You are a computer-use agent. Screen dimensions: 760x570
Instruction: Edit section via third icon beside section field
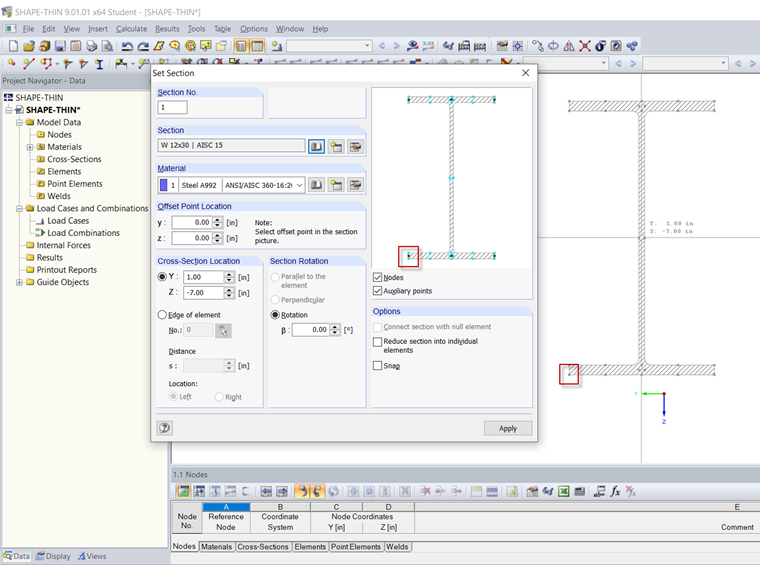coord(355,146)
